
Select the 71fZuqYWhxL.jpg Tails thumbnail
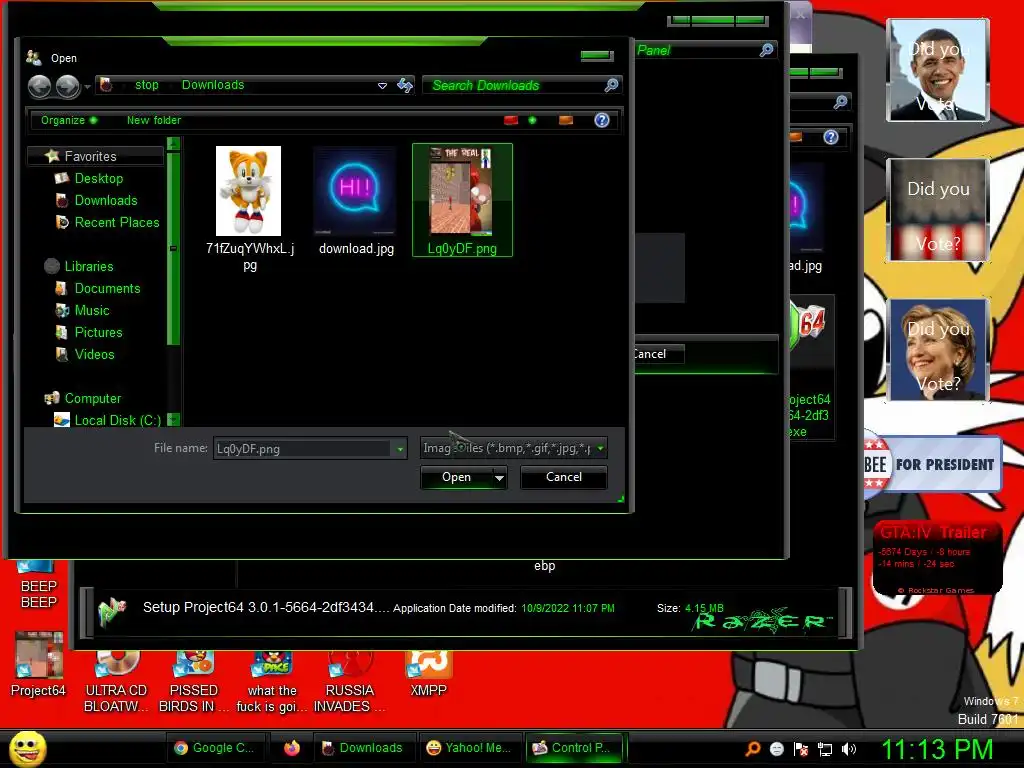click(x=249, y=191)
